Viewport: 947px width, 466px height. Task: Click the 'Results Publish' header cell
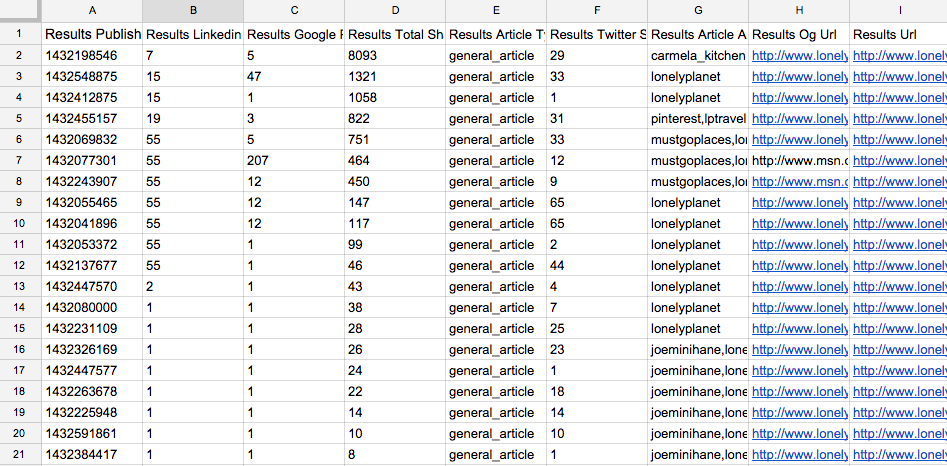(x=92, y=34)
